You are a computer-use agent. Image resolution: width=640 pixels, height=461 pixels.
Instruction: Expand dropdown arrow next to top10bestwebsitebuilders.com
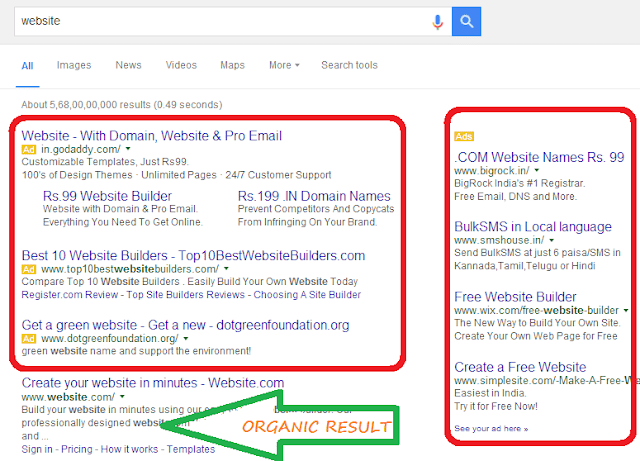pos(226,269)
